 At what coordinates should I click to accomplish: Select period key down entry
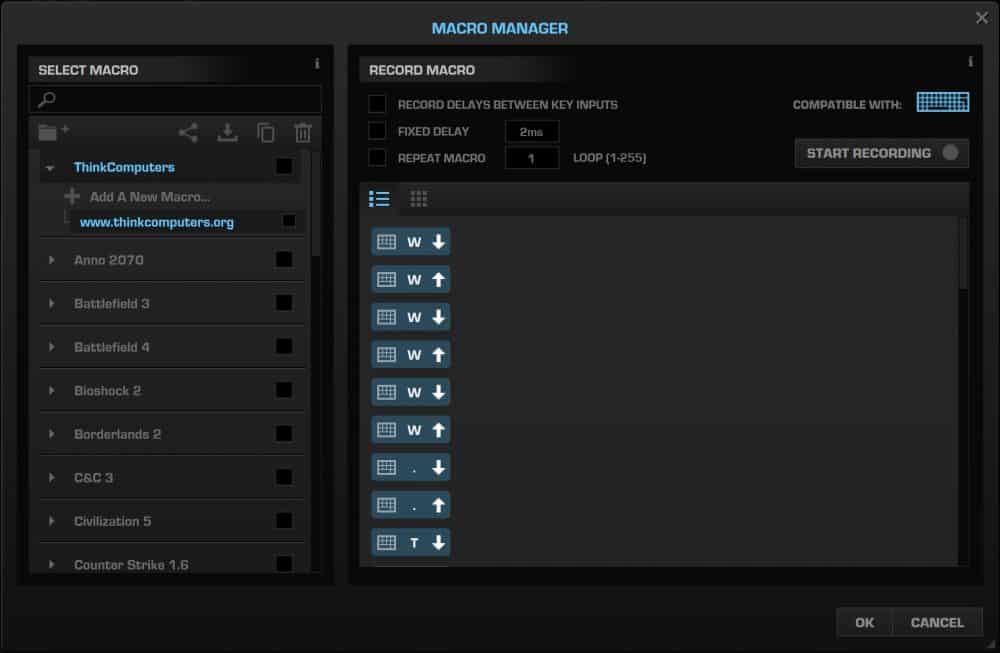tap(411, 467)
